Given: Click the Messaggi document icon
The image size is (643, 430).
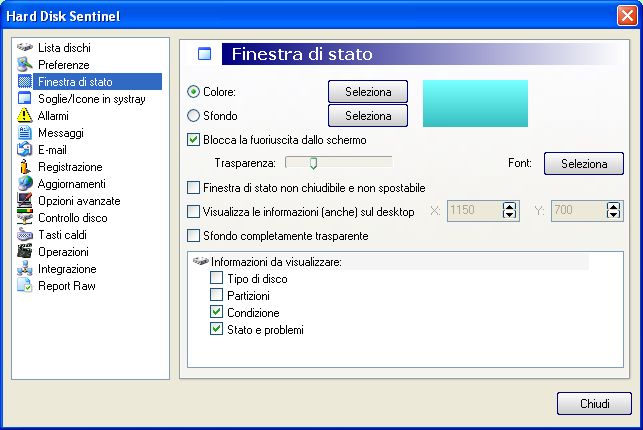Looking at the screenshot, I should point(25,133).
